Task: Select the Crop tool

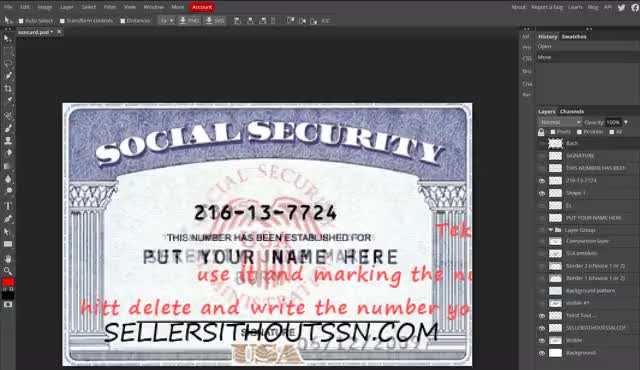Action: (x=8, y=88)
